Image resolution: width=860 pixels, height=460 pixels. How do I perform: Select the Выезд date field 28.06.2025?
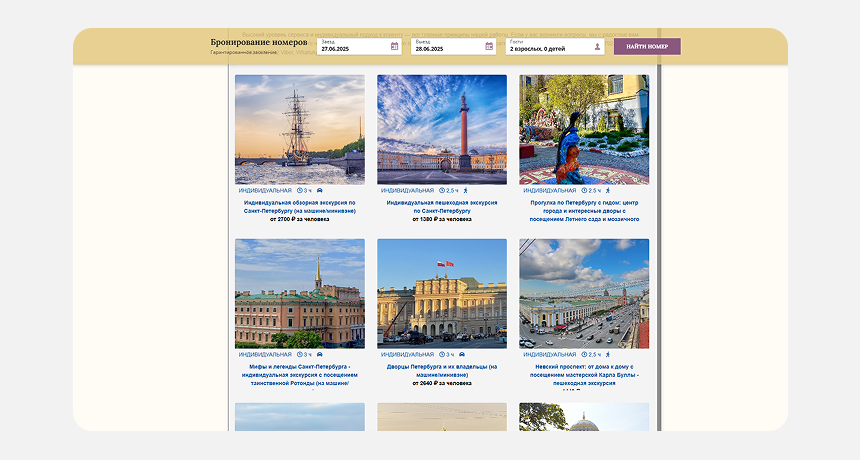click(454, 47)
